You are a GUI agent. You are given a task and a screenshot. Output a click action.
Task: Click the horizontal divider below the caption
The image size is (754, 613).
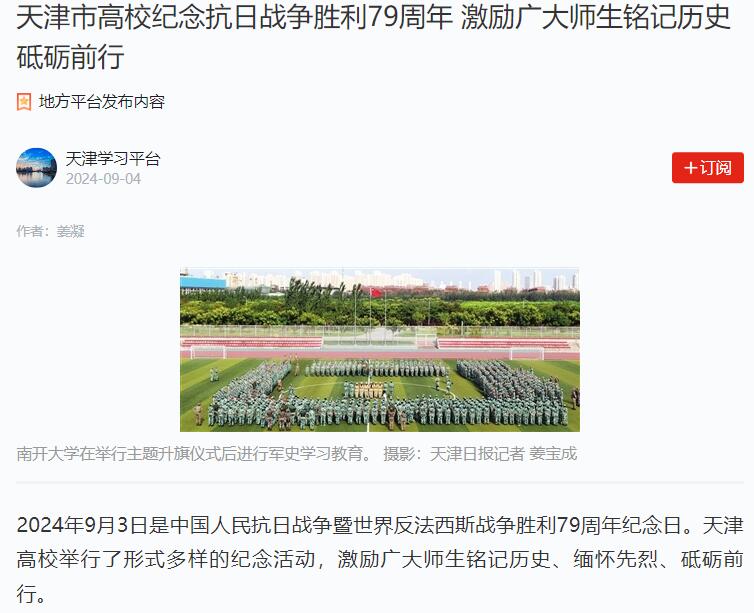[380, 482]
